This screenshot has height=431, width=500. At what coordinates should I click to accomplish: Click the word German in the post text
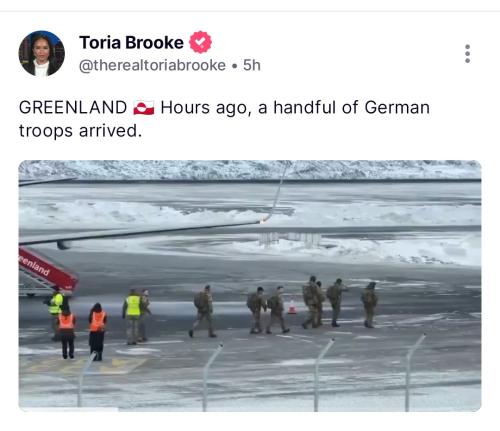coord(397,108)
